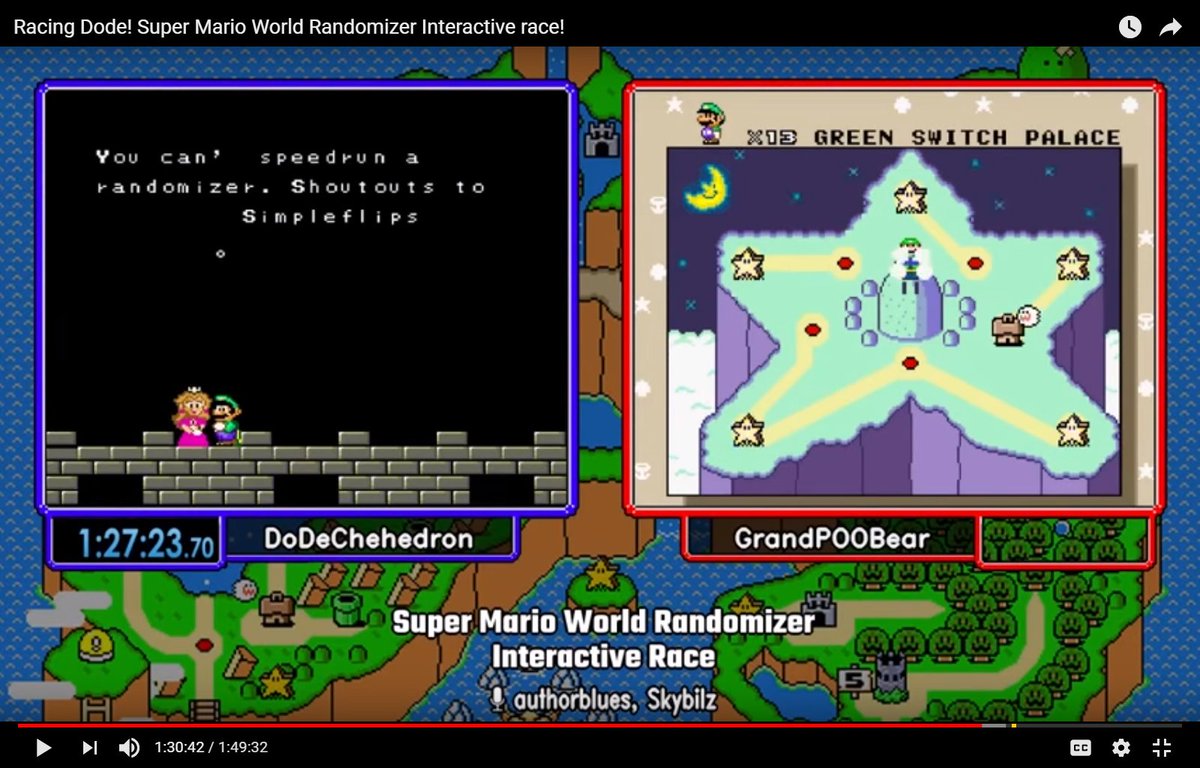This screenshot has width=1200, height=768.
Task: Click the DoDeChehedron player name
Action: click(x=367, y=539)
